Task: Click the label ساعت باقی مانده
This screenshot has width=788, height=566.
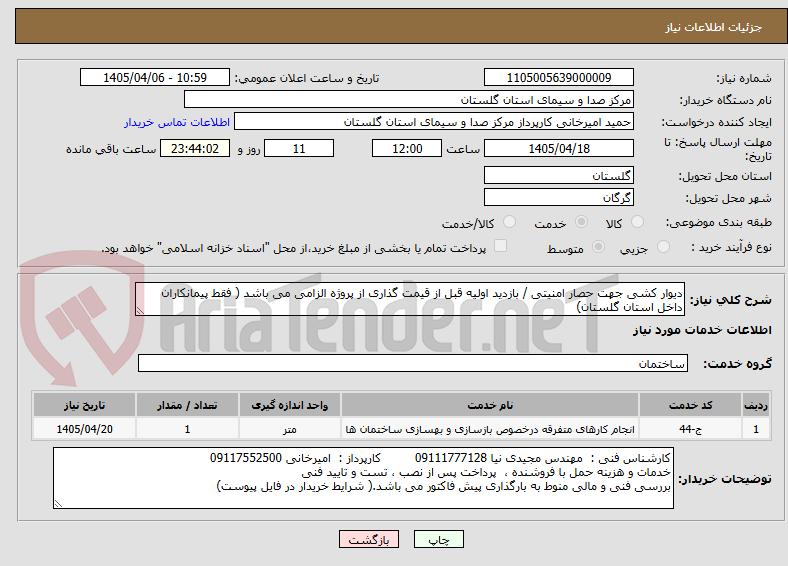Action: (111, 149)
